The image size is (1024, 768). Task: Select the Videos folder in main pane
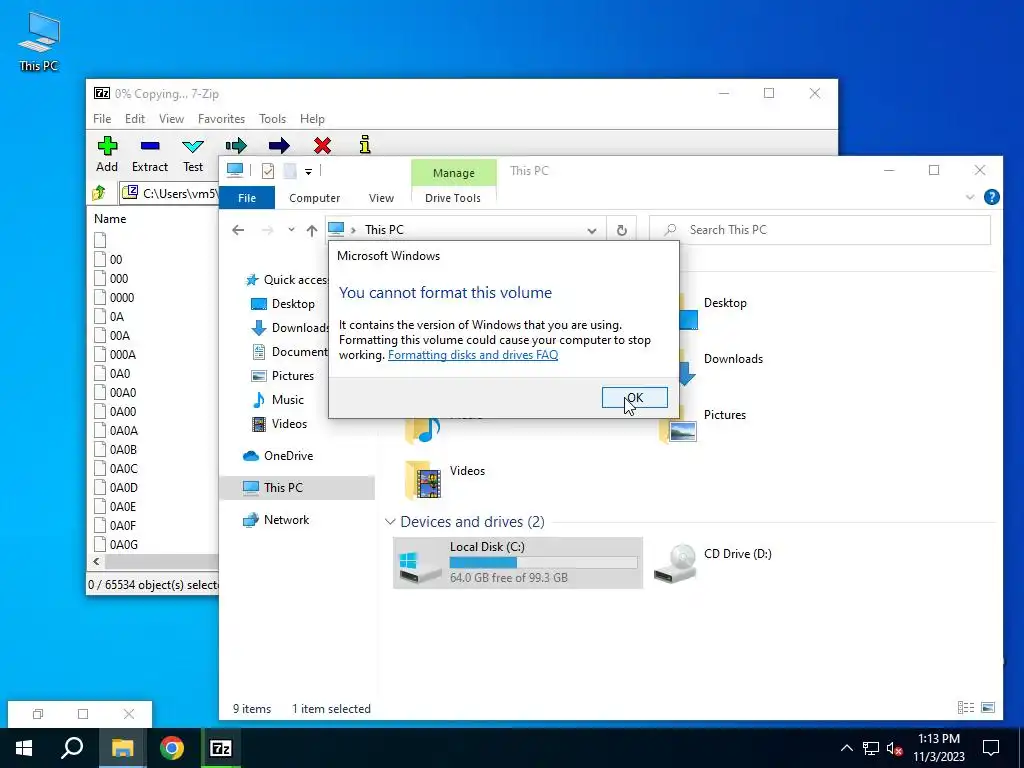(446, 479)
